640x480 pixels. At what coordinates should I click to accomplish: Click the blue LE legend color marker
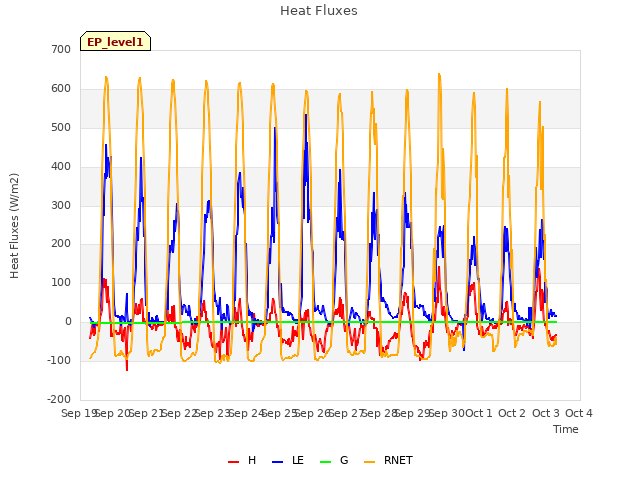point(278,462)
